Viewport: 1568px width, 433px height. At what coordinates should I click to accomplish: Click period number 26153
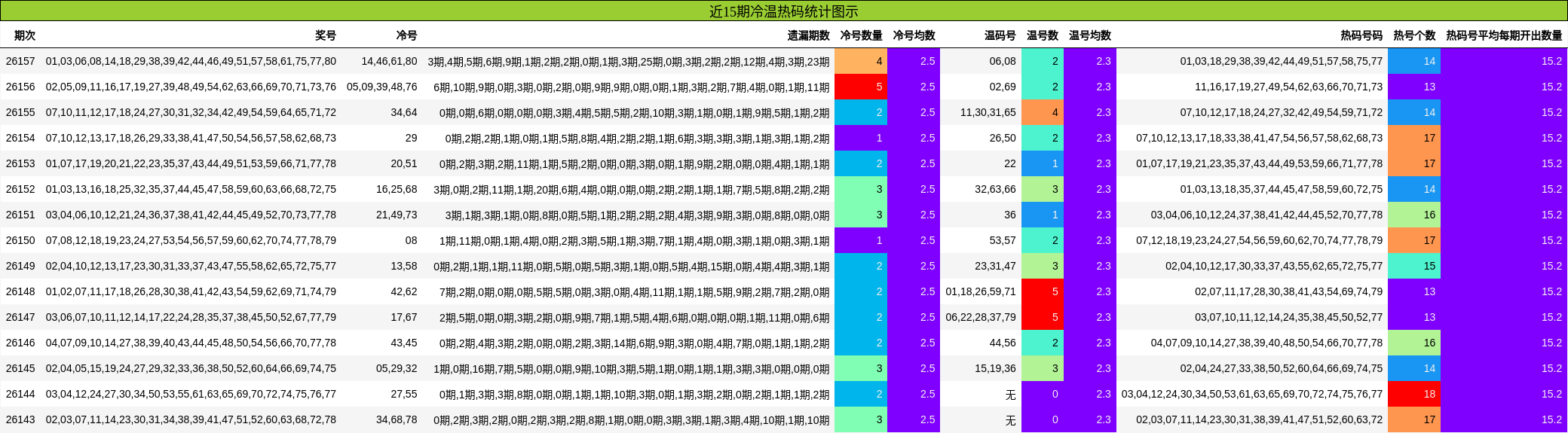pyautogui.click(x=20, y=163)
